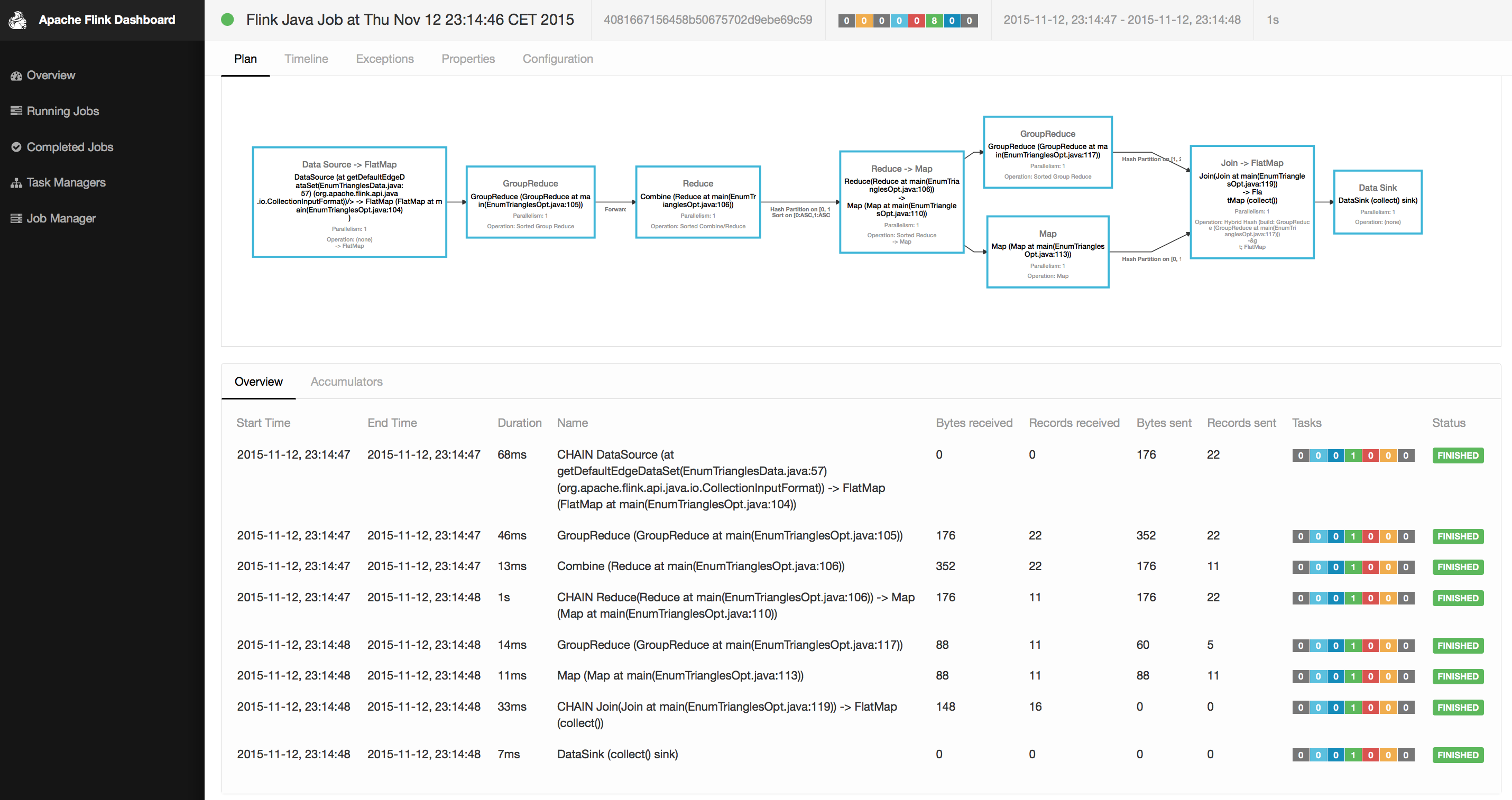
Task: Click the Flink squirrel logo icon
Action: click(17, 20)
